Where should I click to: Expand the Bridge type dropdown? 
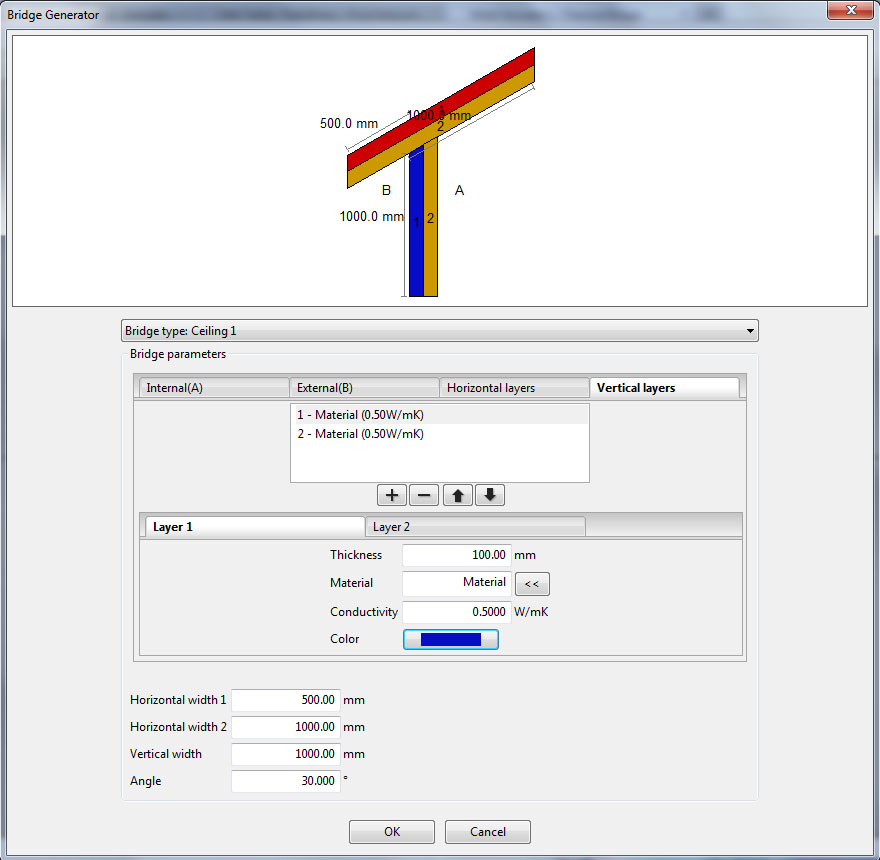(x=439, y=331)
